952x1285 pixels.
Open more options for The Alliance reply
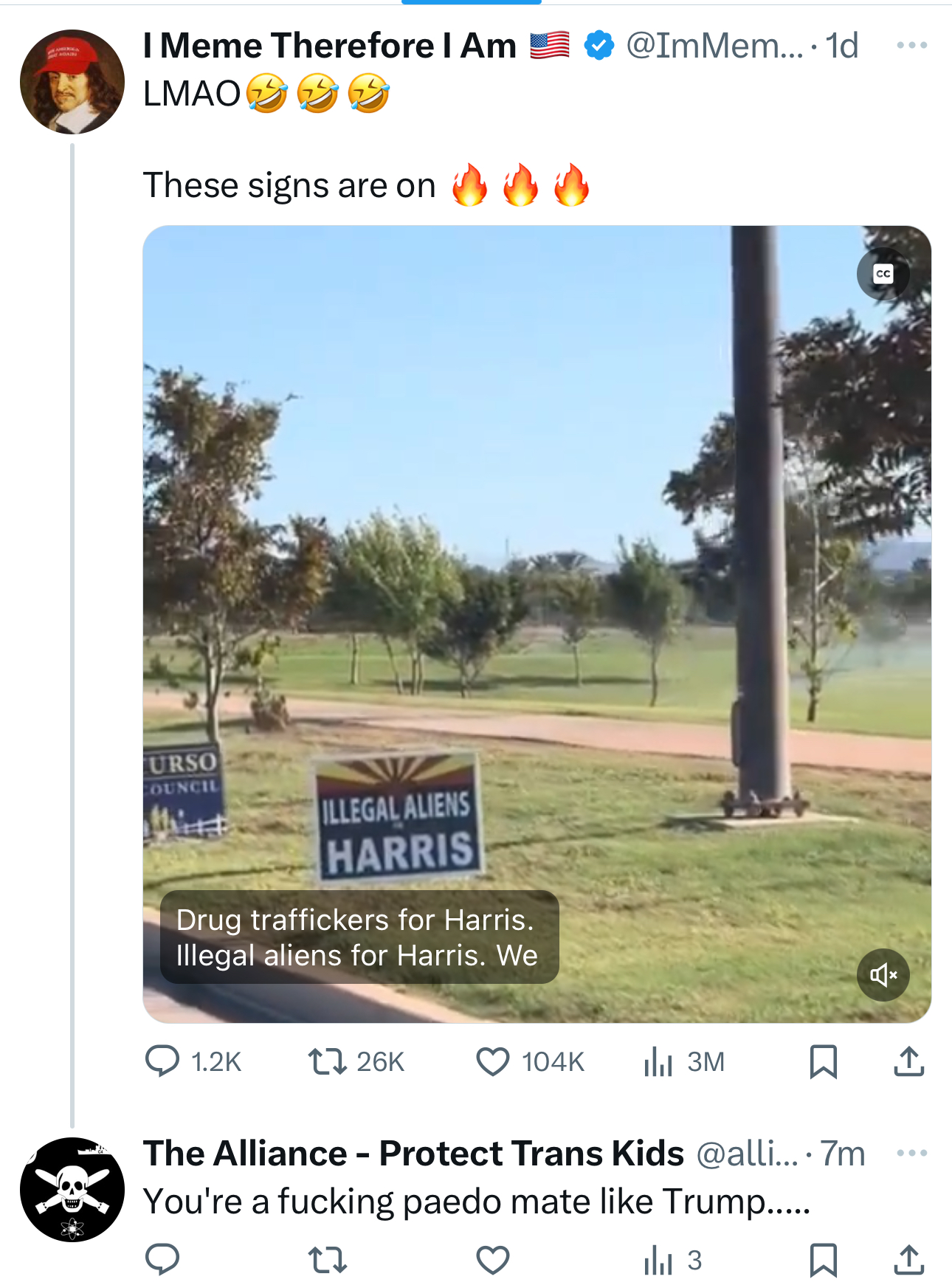tap(911, 1153)
